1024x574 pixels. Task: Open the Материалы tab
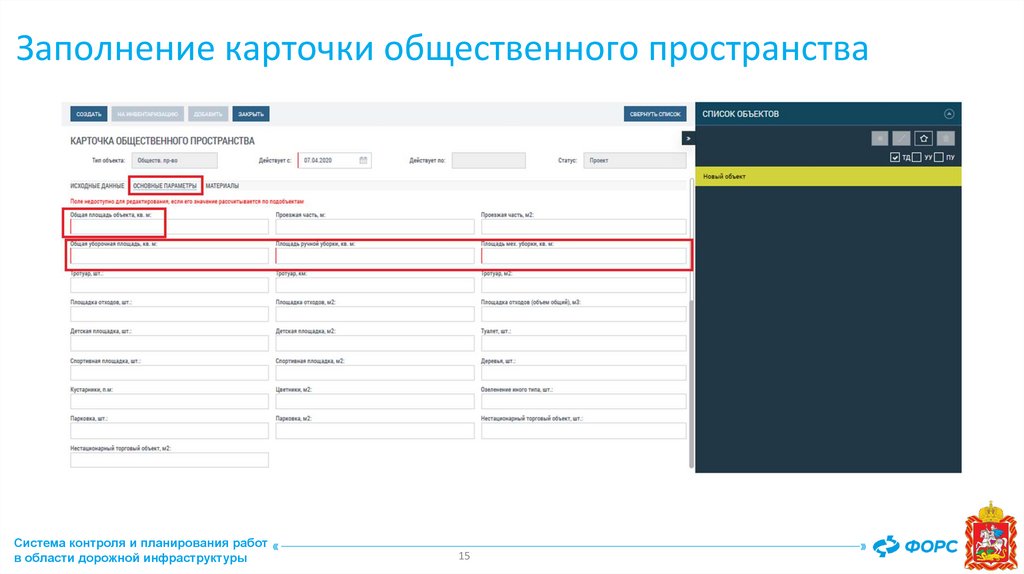222,186
